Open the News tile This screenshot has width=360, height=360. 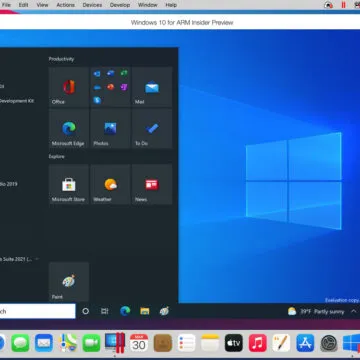[152, 184]
